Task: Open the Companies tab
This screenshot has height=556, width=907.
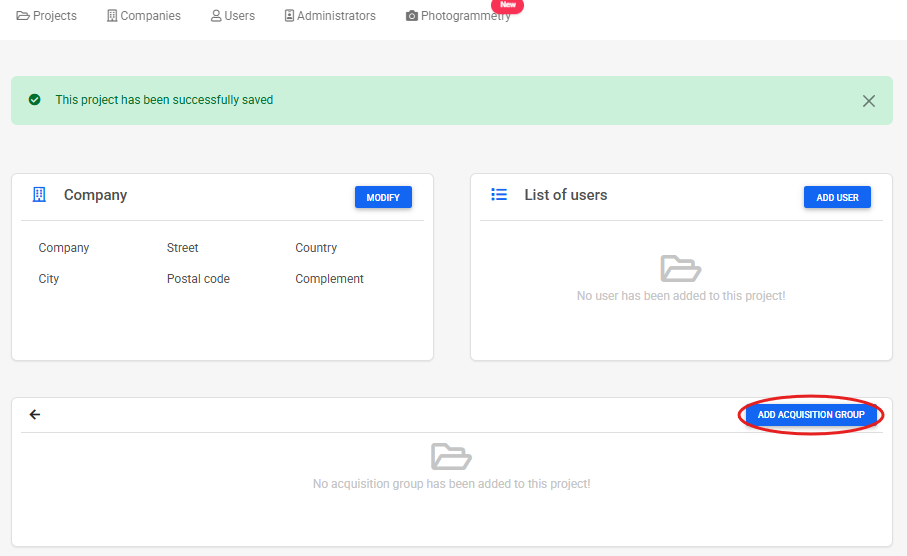Action: [144, 16]
